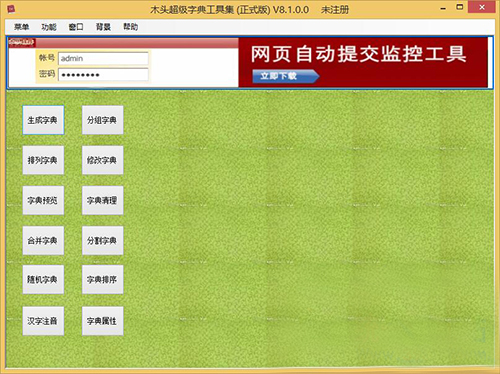Click the 生成字典 button
This screenshot has height=374, width=500.
pyautogui.click(x=43, y=120)
